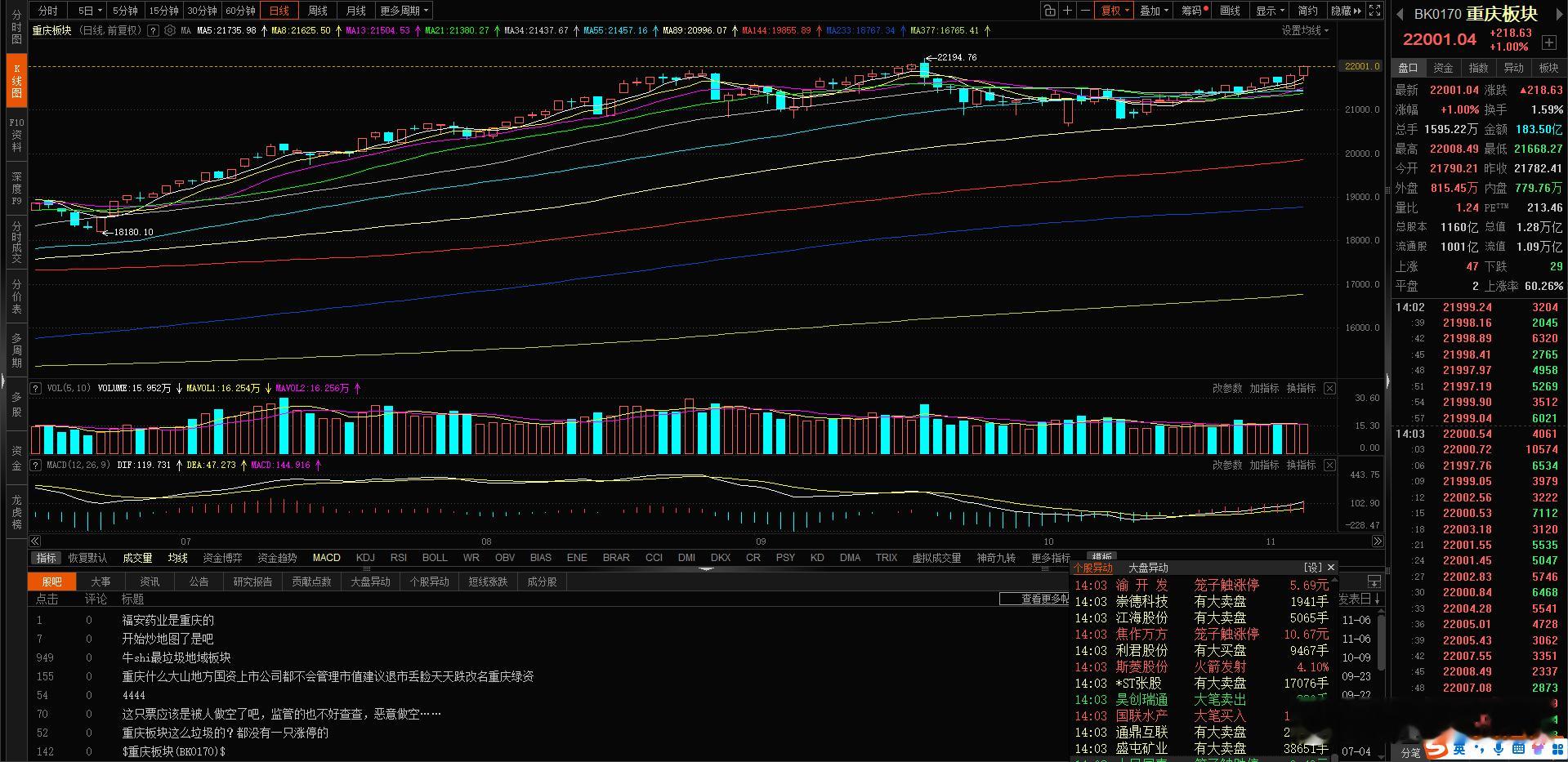The width and height of the screenshot is (1568, 762).
Task: Click 加指标 for MACD indicator
Action: tap(1264, 465)
